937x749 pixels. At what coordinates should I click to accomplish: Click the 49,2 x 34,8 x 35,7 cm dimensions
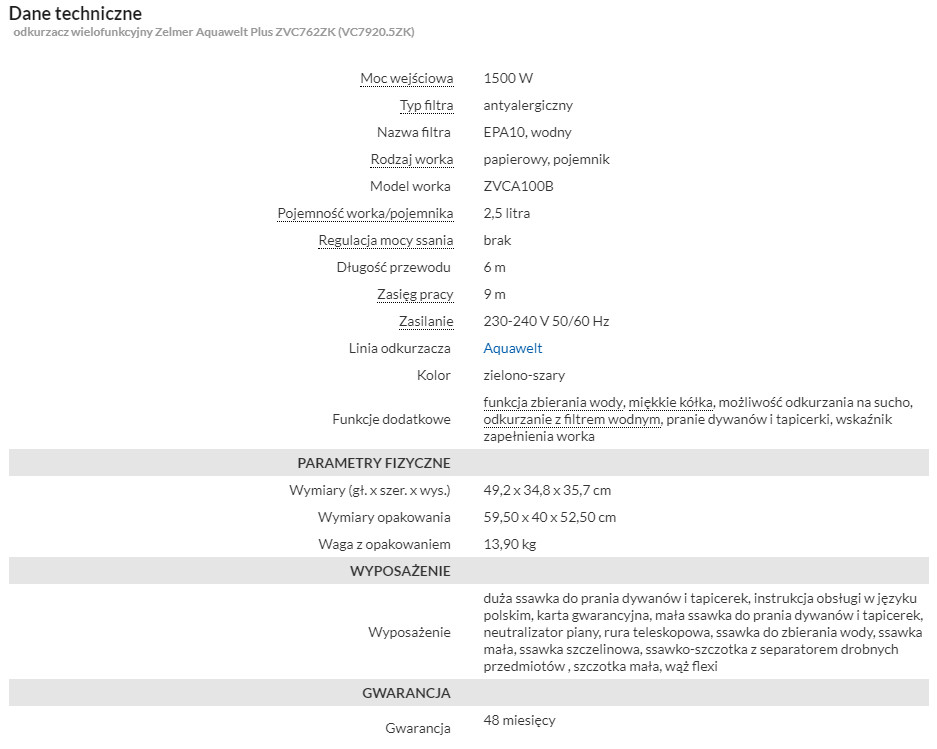click(547, 491)
